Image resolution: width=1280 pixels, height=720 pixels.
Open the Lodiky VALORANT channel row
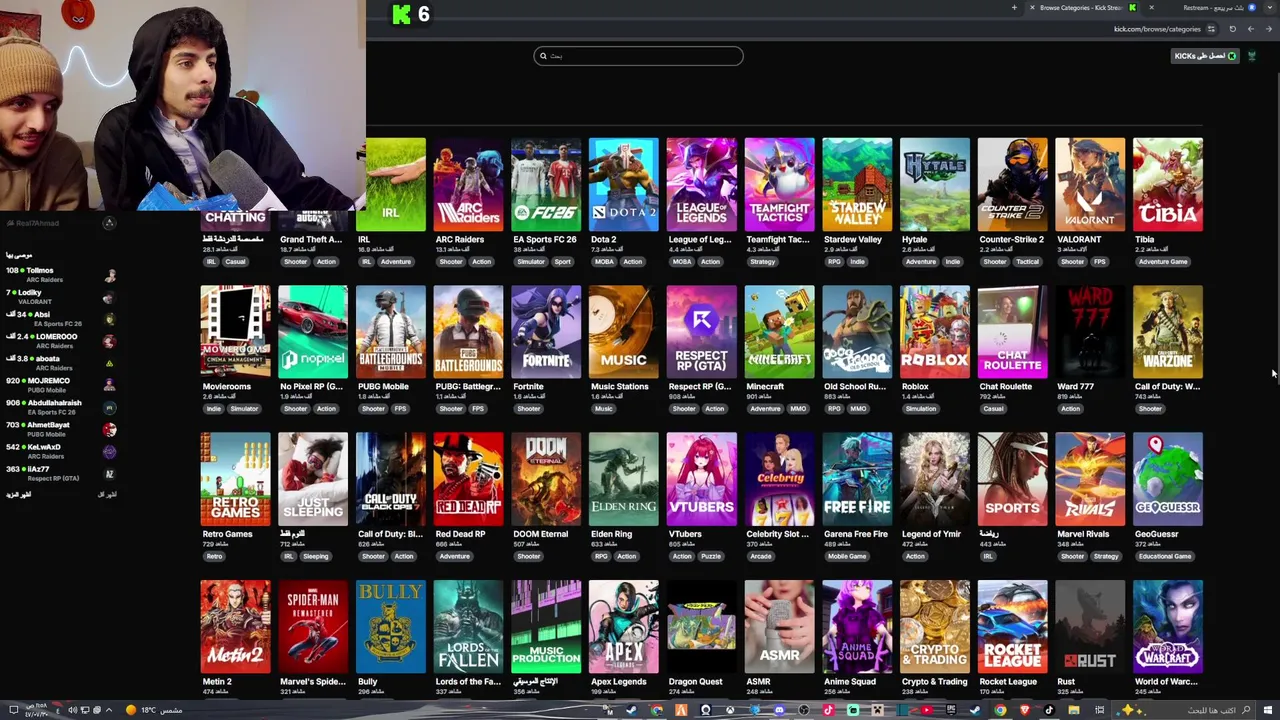[x=60, y=297]
